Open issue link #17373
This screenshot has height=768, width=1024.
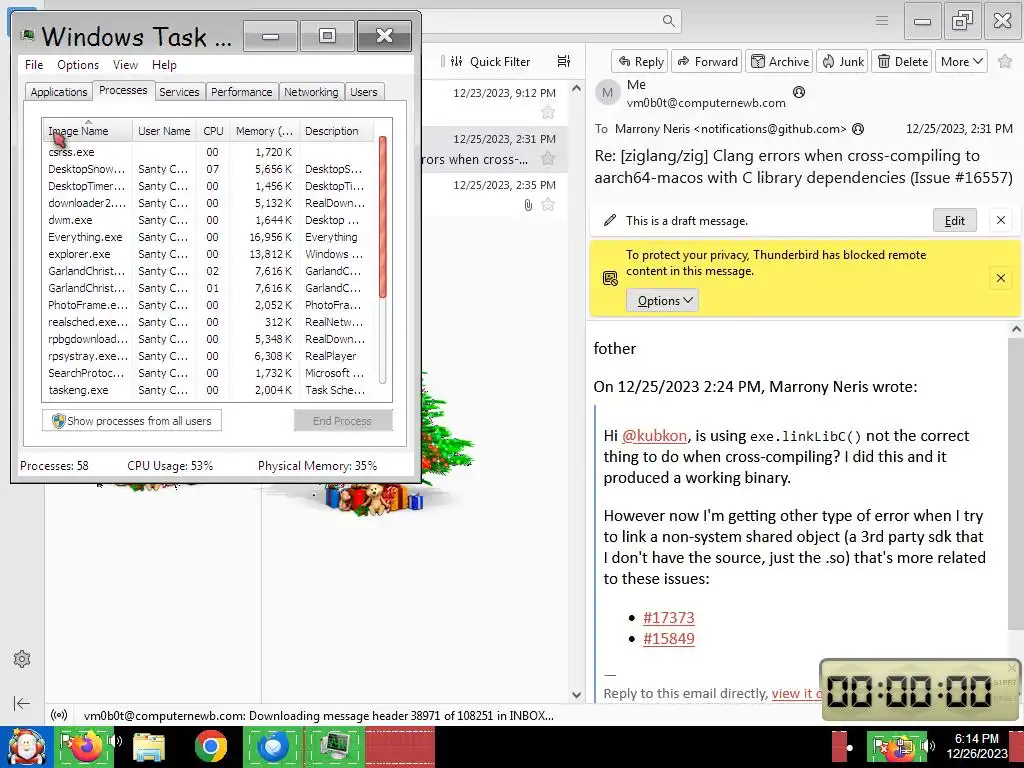click(669, 617)
